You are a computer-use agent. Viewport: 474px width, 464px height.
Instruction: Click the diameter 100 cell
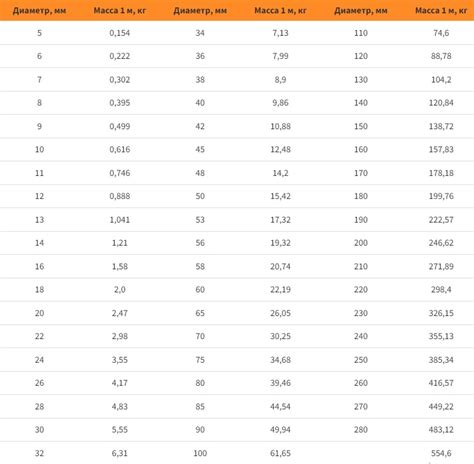tap(200, 453)
